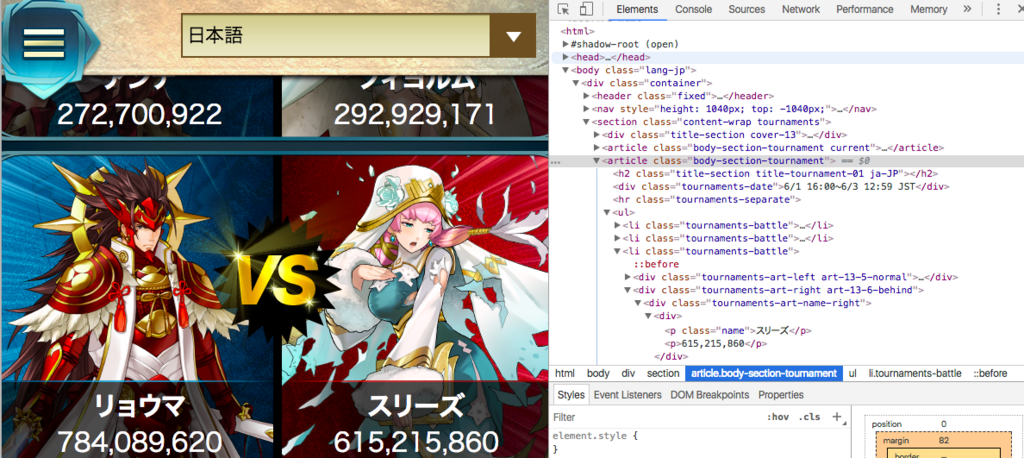
Task: Click the 292,929,171 score
Action: (x=415, y=114)
